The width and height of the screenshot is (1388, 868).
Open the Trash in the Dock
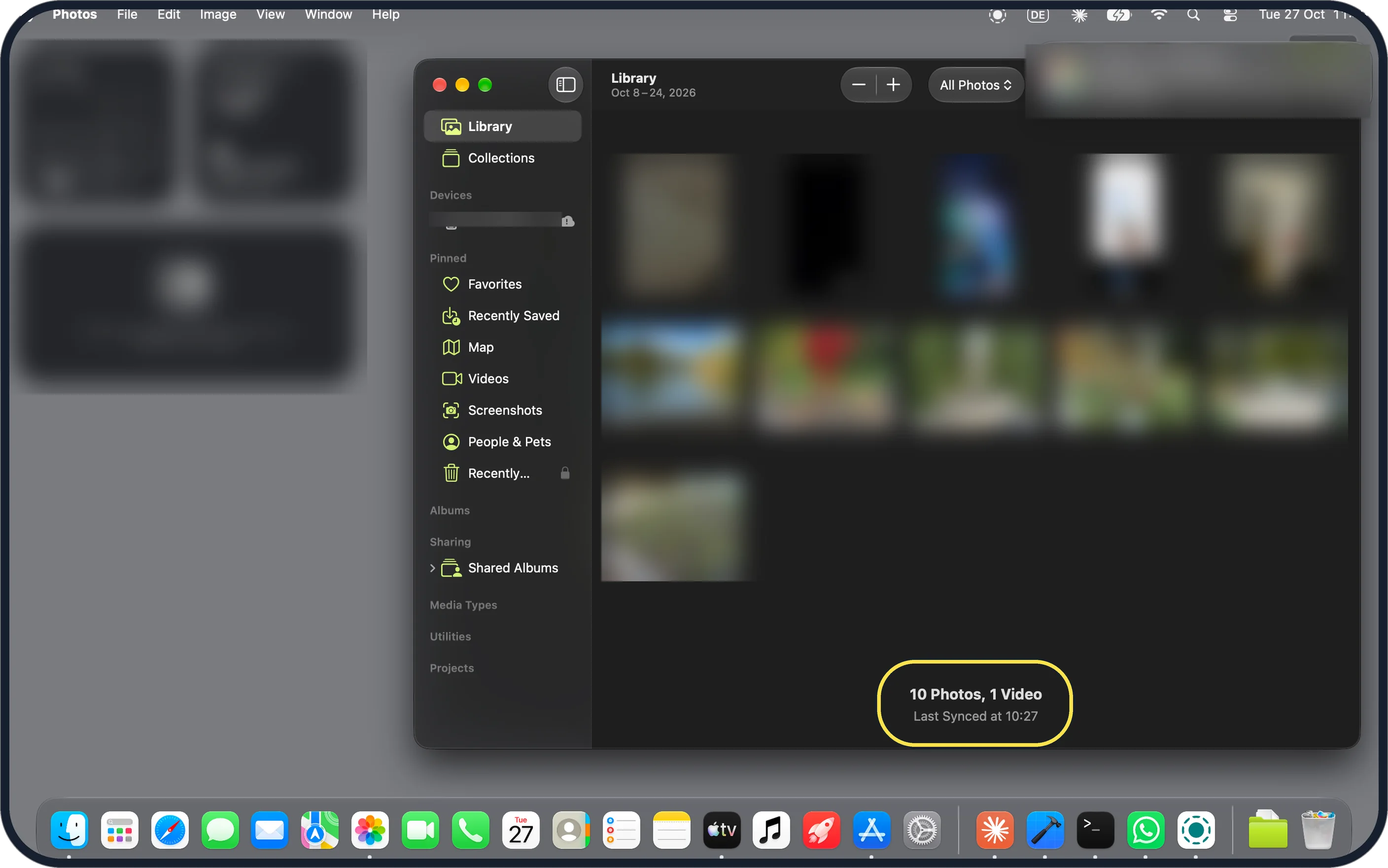point(1318,830)
